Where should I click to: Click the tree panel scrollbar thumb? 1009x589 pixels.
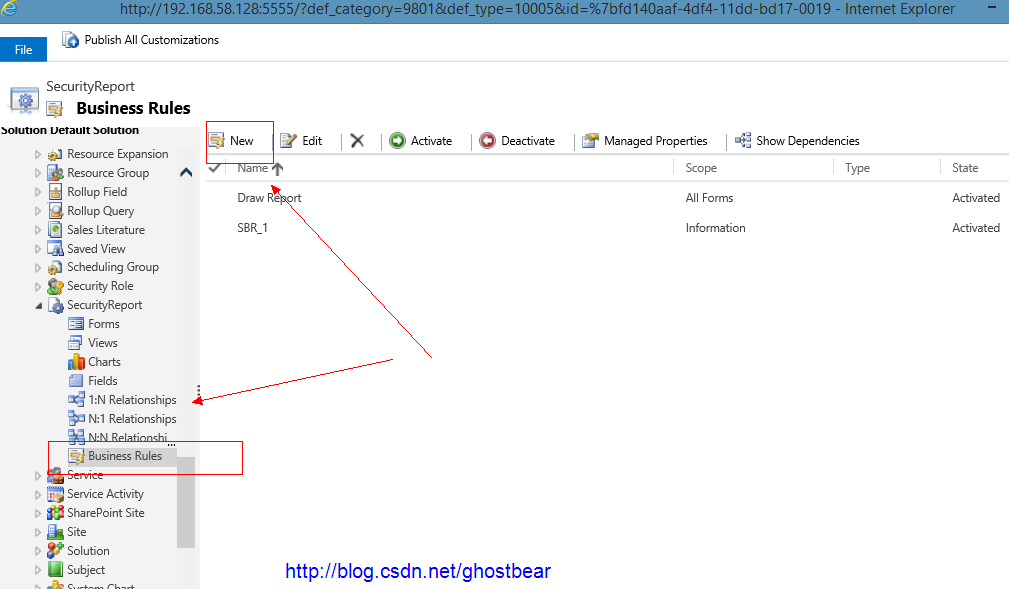point(186,502)
